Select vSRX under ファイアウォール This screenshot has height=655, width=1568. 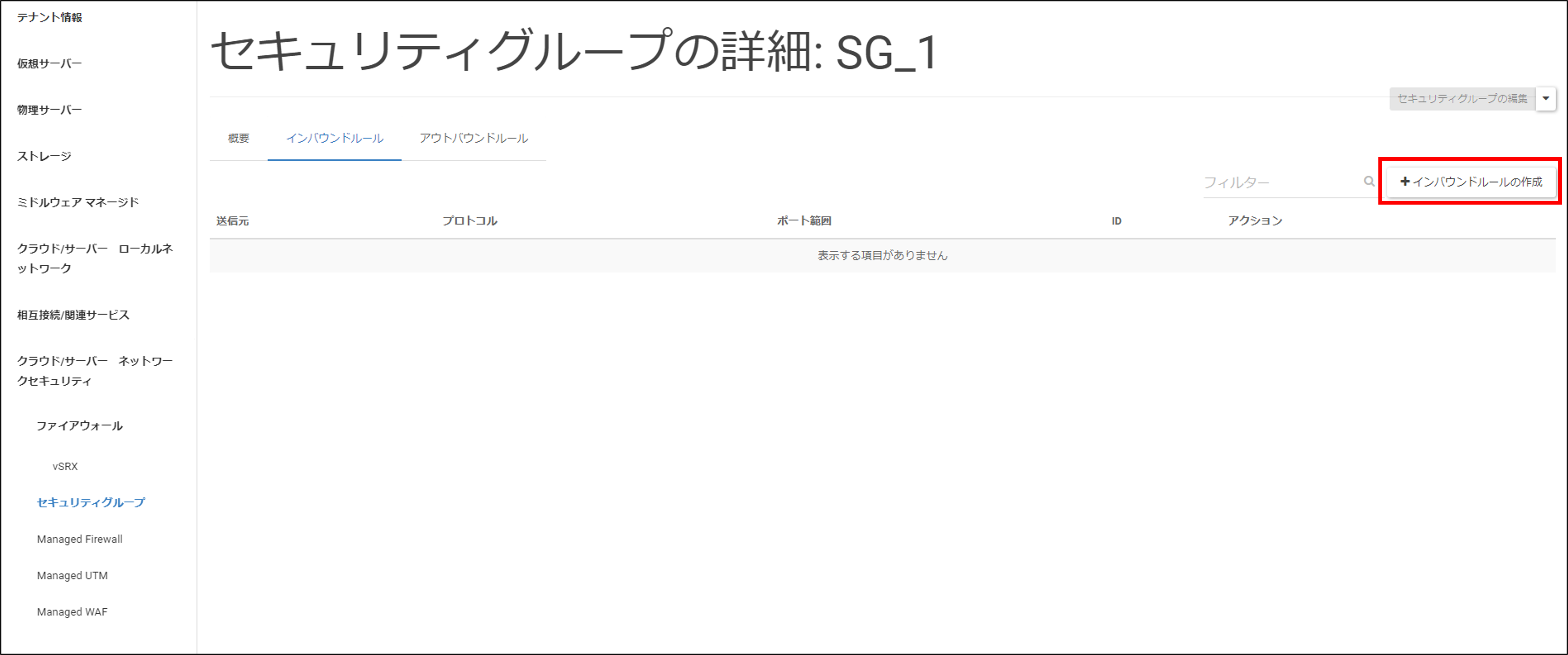point(65,467)
